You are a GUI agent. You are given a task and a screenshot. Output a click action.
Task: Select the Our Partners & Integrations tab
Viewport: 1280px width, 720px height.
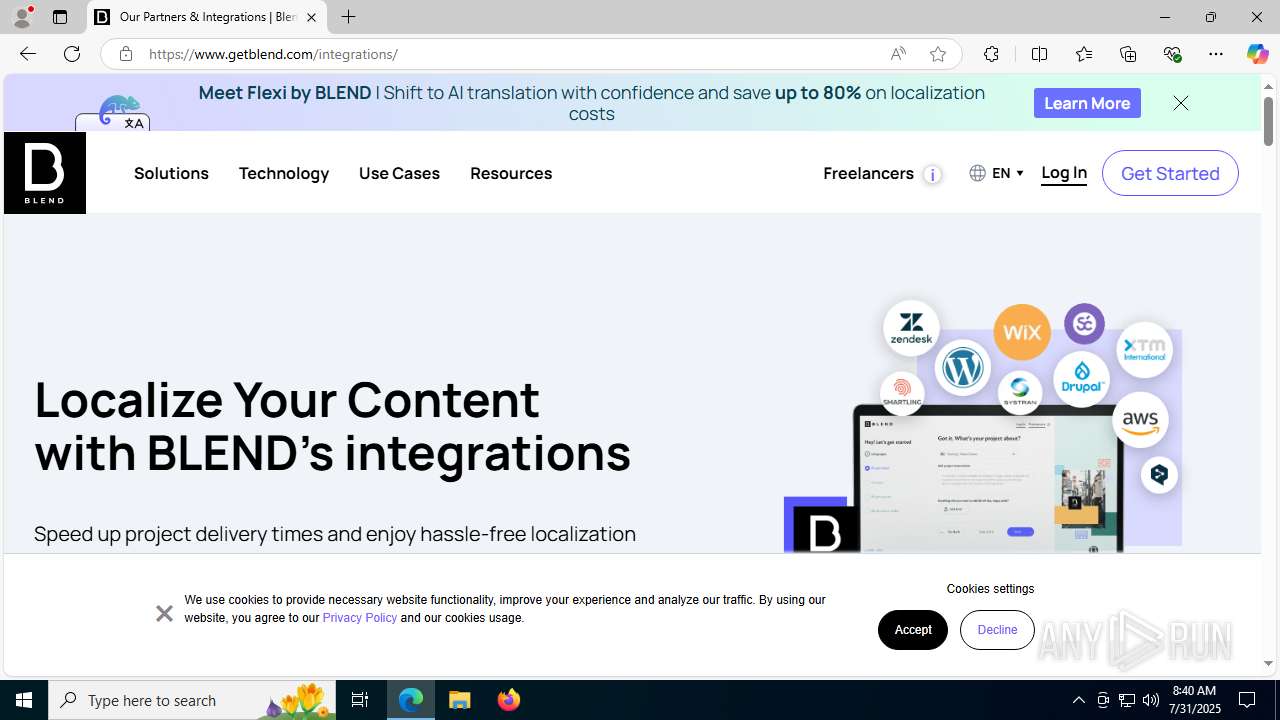(207, 17)
